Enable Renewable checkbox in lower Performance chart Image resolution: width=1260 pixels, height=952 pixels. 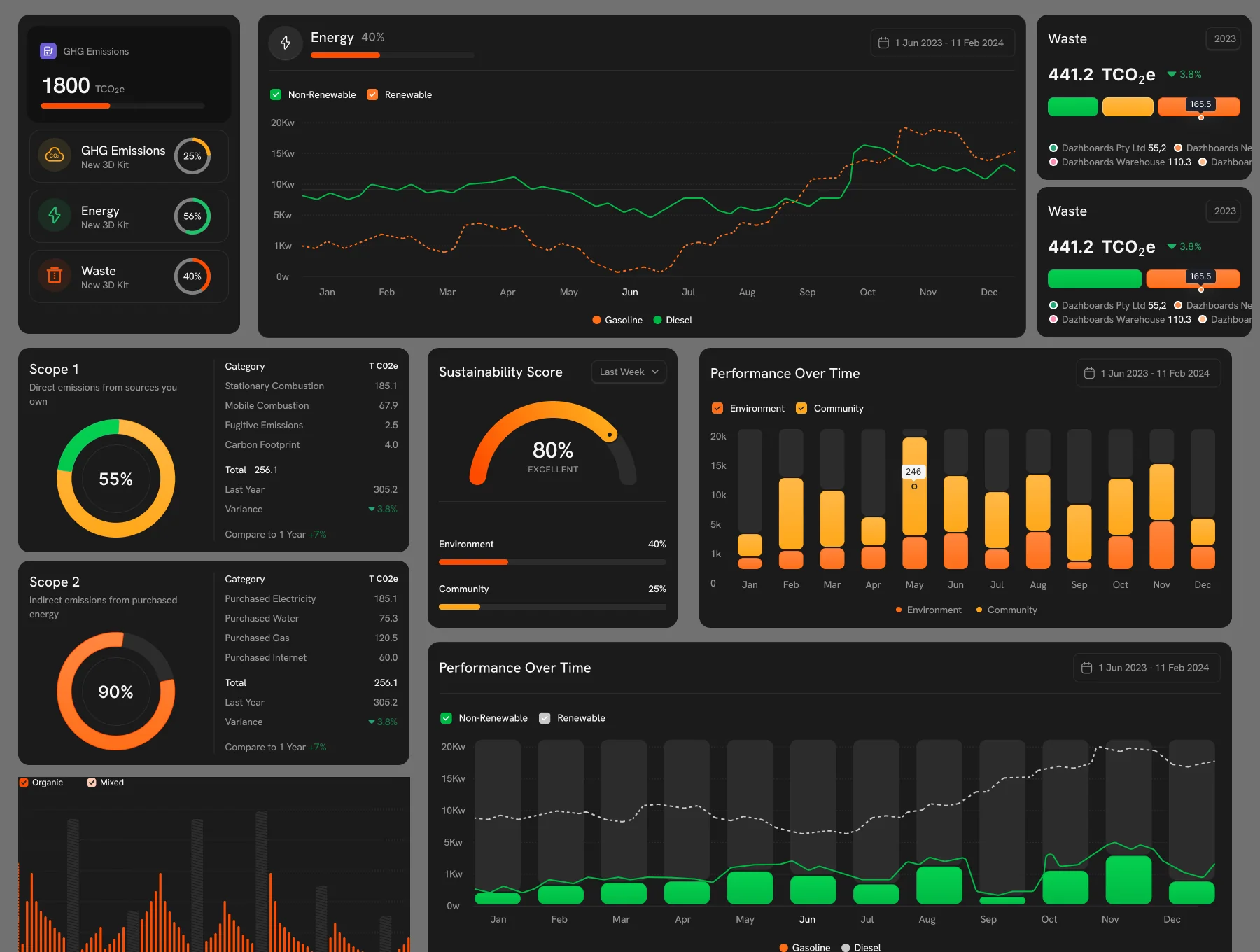coord(545,718)
